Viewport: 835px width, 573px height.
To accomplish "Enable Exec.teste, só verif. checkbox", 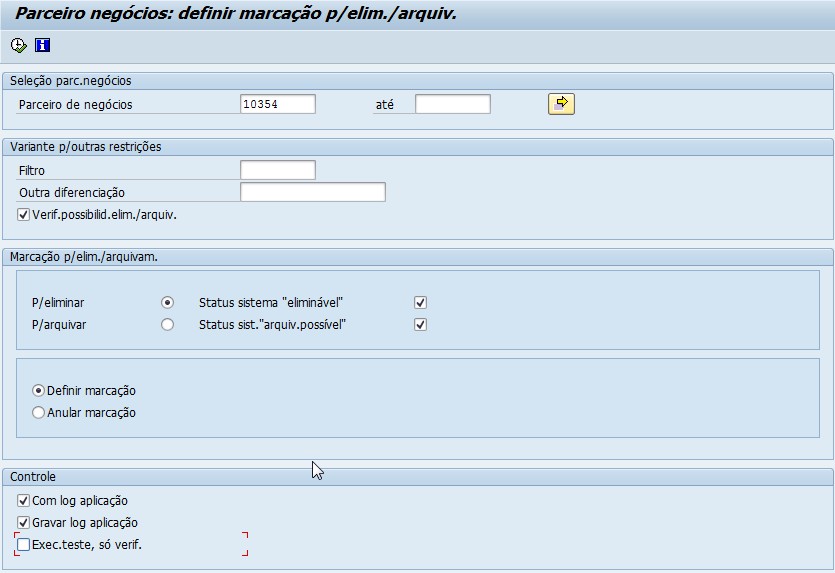I will click(23, 544).
